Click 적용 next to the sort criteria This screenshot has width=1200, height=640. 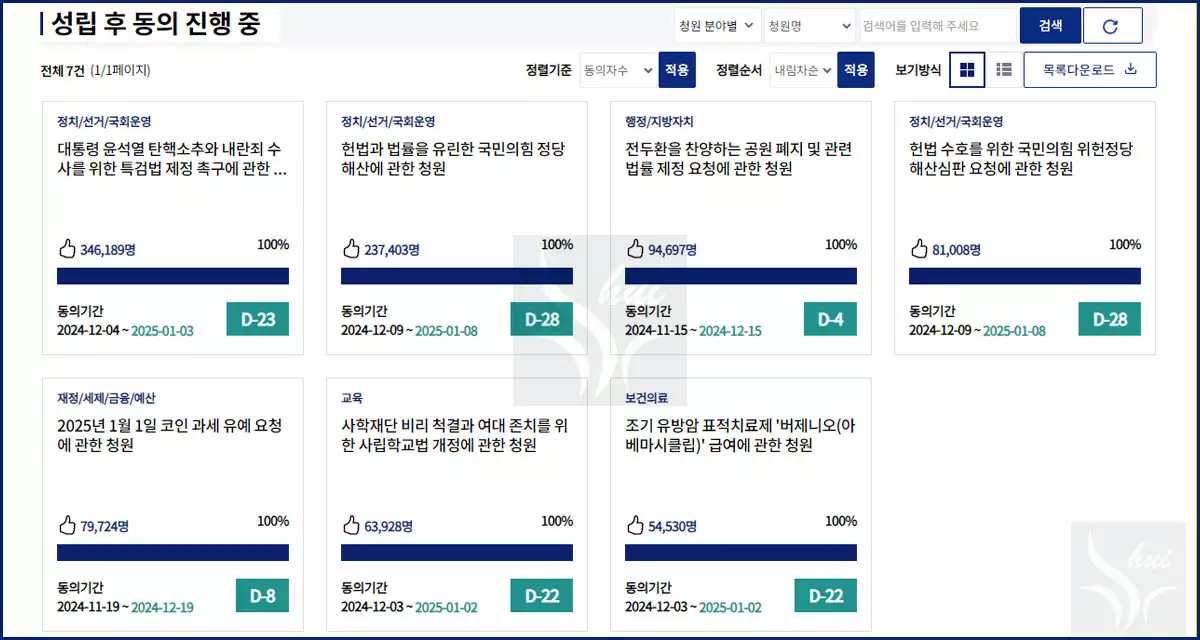point(676,71)
